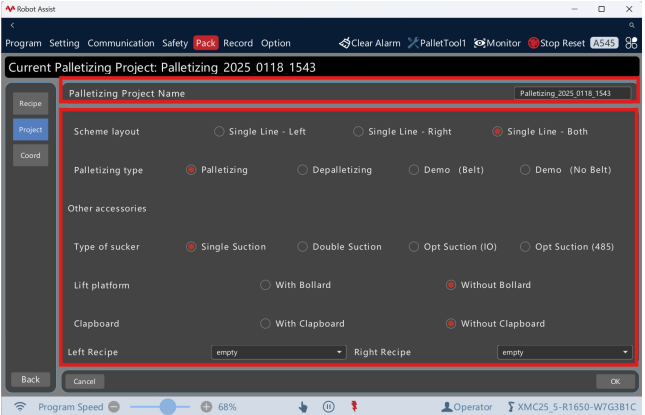Open the Safety menu
Image resolution: width=645 pixels, height=415 pixels.
pos(175,43)
